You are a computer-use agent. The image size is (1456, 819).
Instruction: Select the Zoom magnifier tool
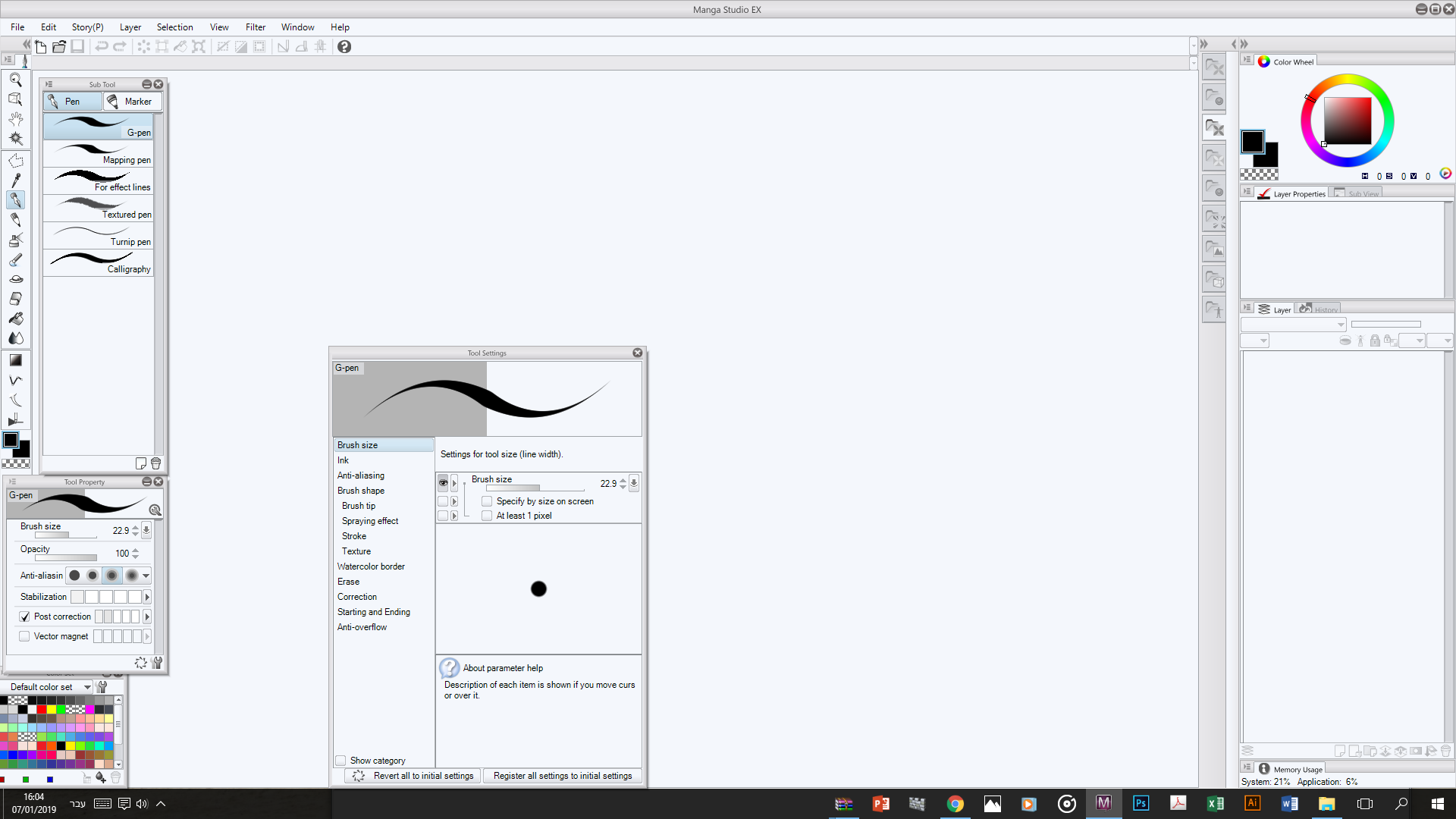point(15,80)
